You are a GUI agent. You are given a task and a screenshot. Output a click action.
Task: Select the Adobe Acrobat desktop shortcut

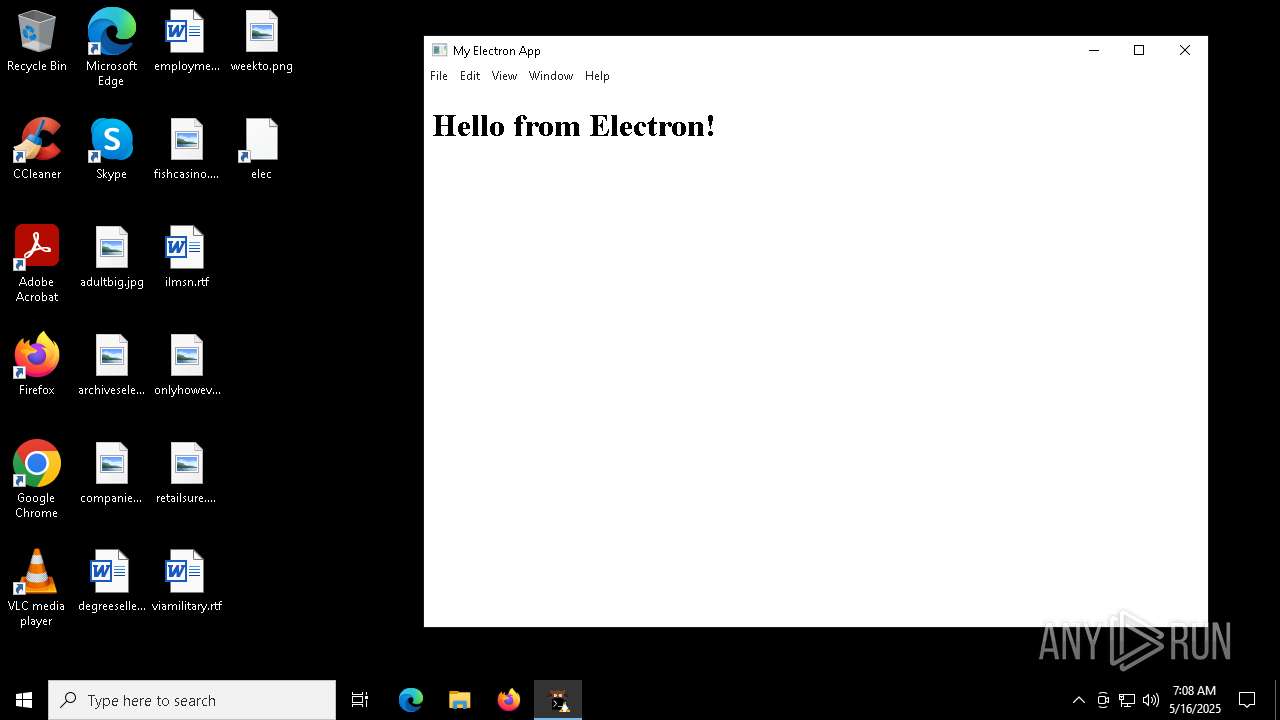(37, 264)
